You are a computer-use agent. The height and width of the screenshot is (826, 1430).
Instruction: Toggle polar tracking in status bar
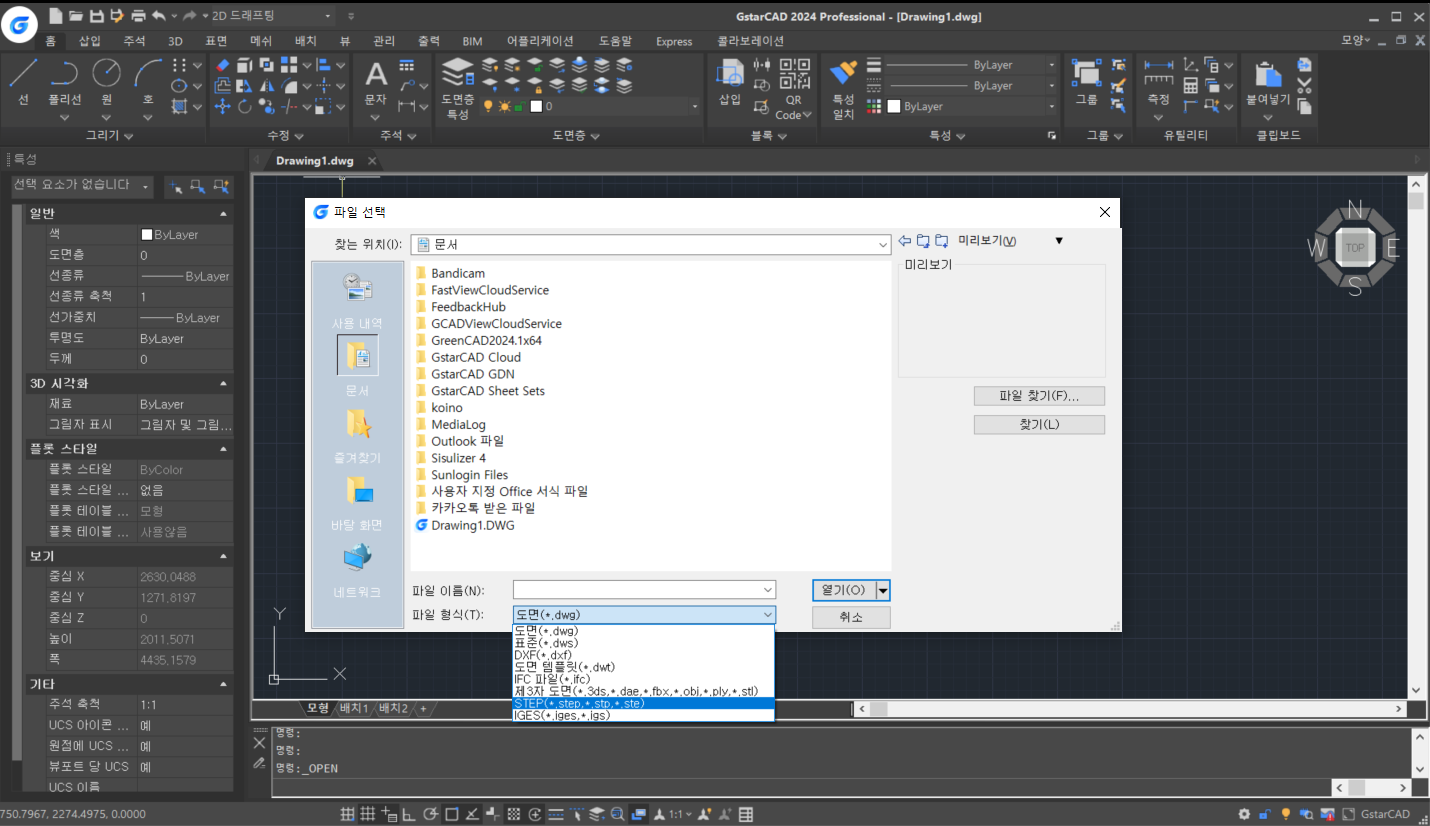click(x=430, y=814)
